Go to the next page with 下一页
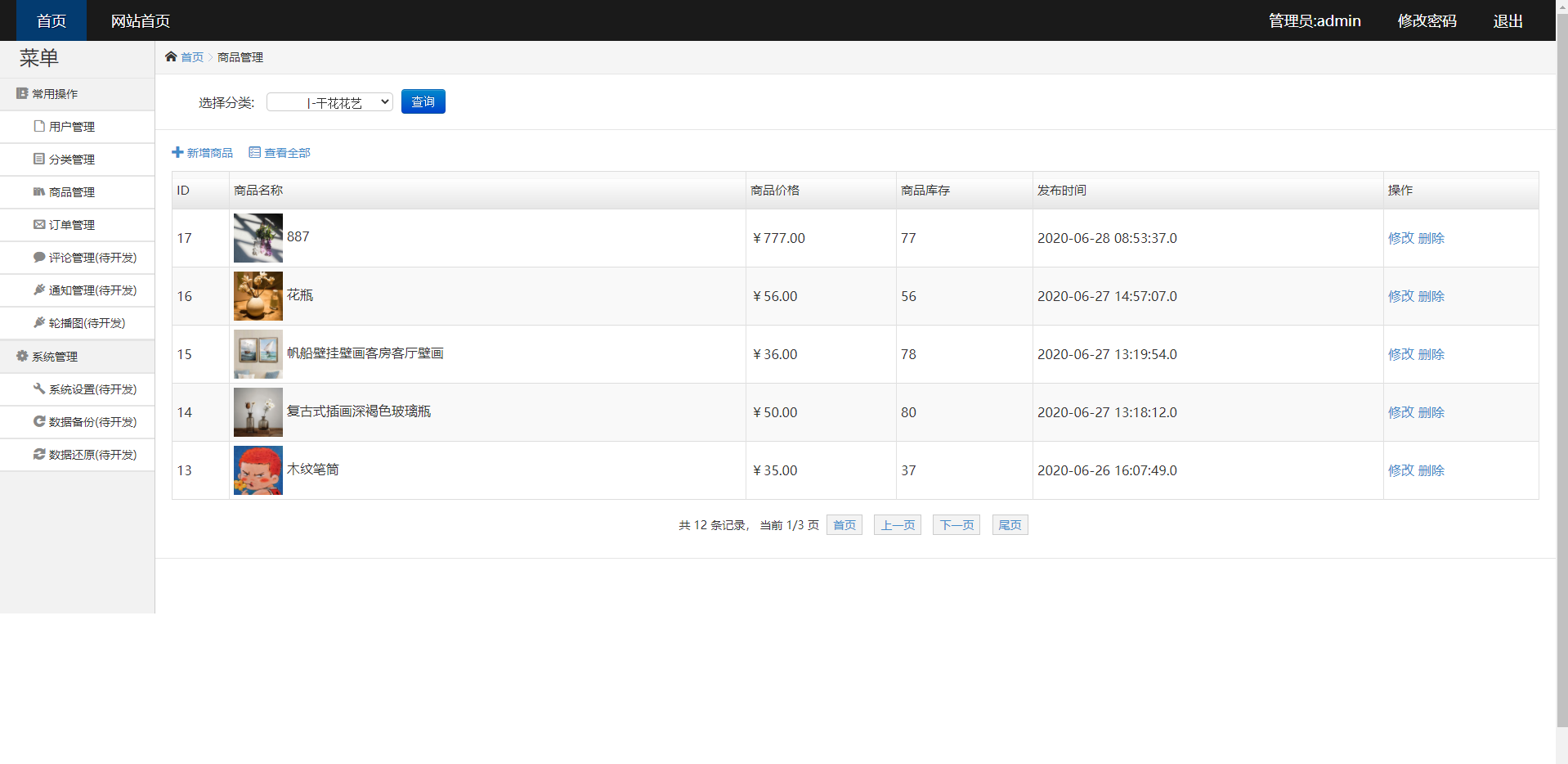Viewport: 1568px width, 764px height. [x=956, y=524]
